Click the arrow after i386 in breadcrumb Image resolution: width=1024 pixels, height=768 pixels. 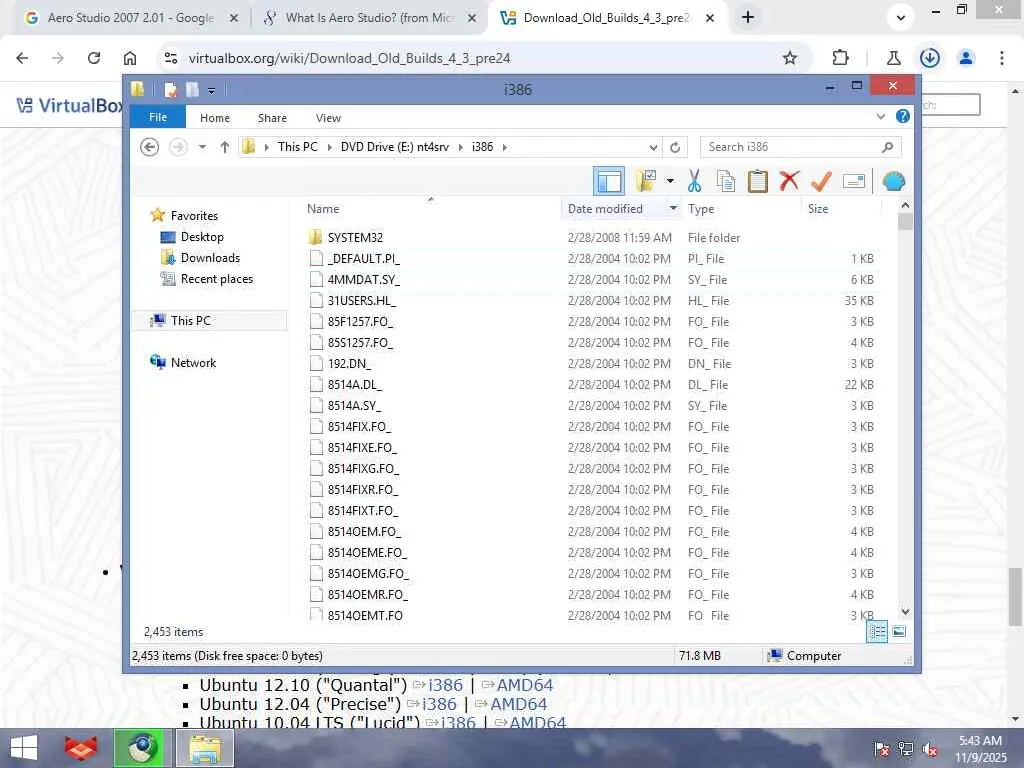tap(505, 148)
